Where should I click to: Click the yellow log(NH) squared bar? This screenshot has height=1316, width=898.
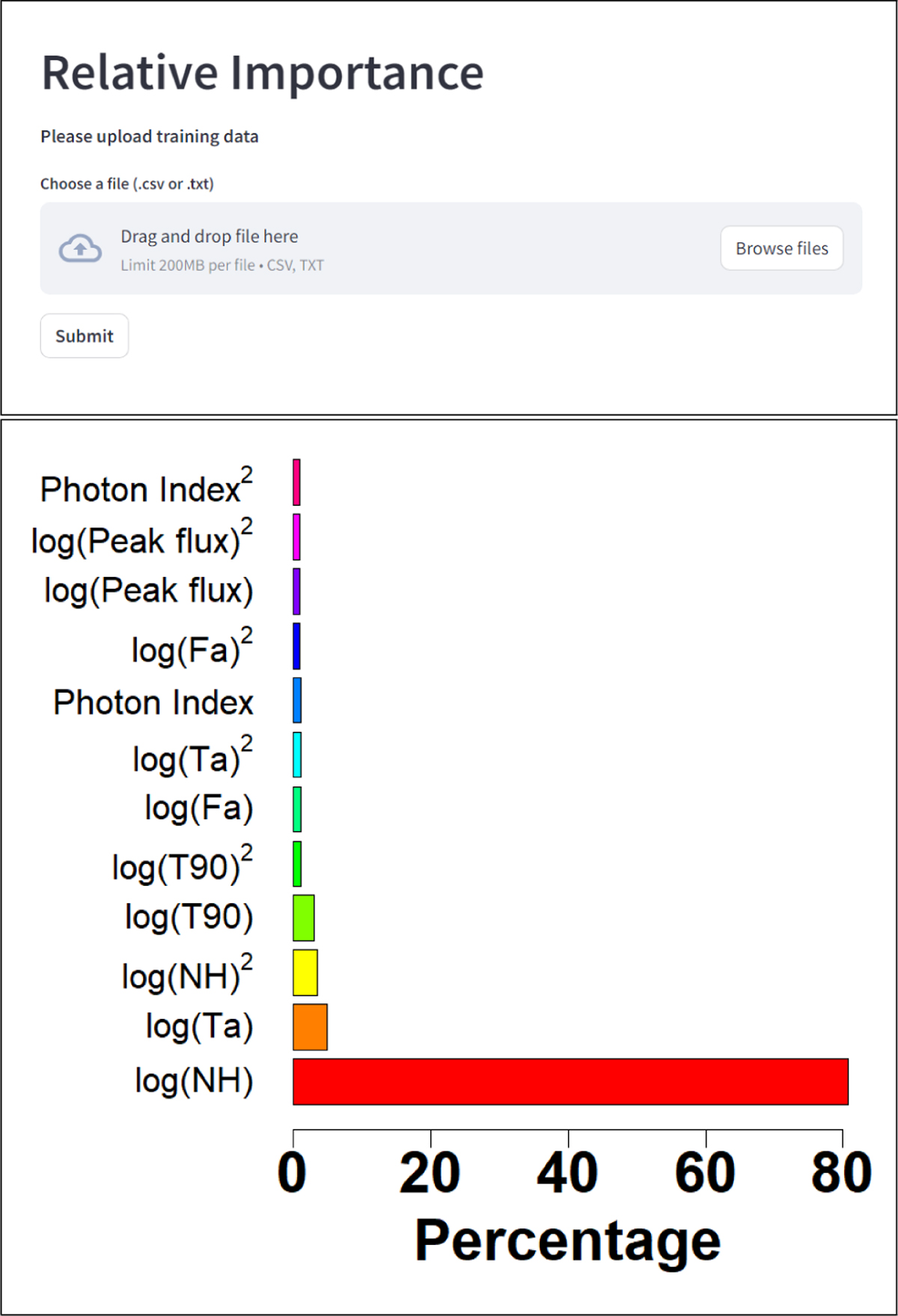coord(305,973)
